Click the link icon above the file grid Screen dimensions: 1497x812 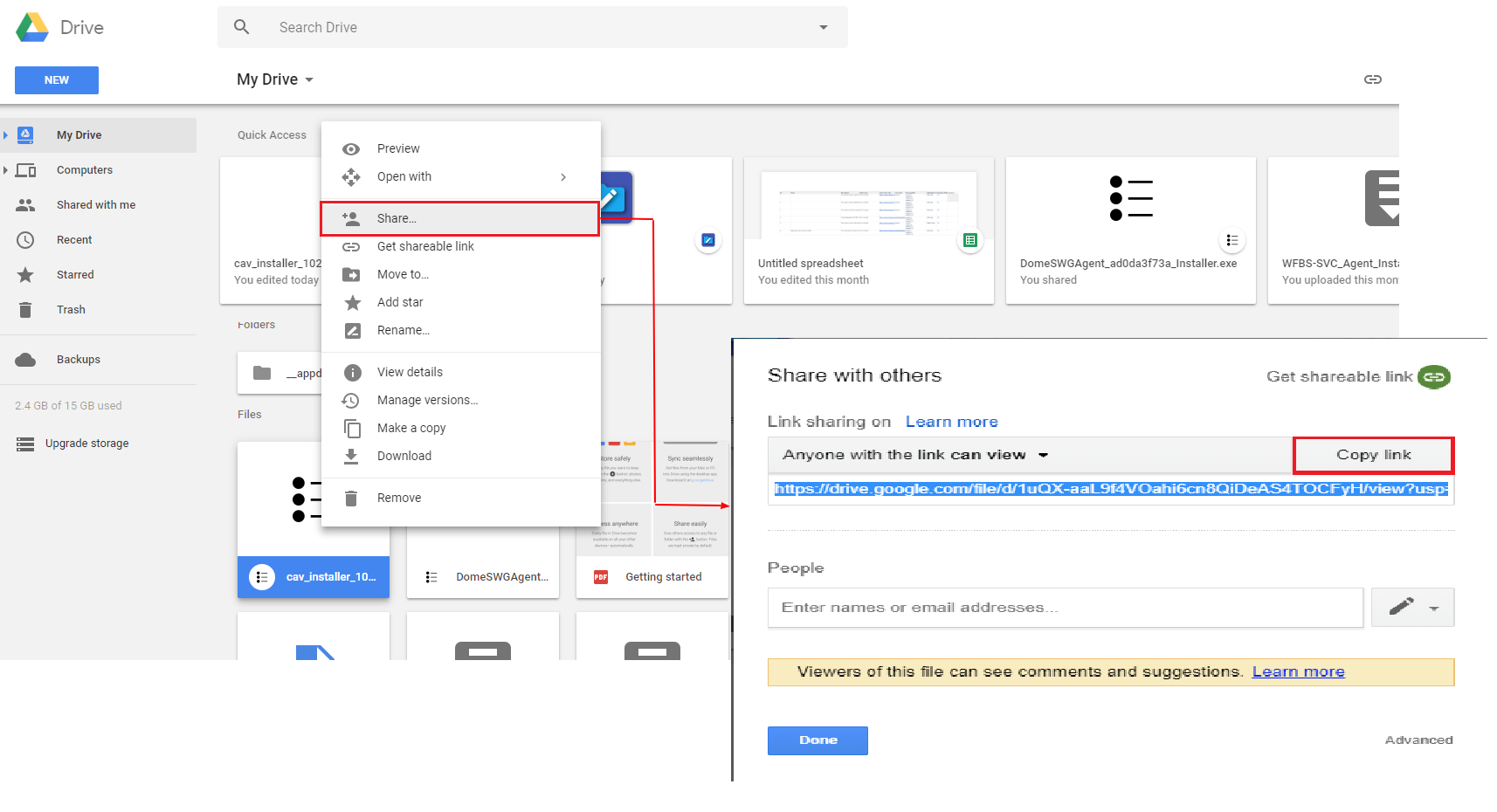(x=1373, y=79)
